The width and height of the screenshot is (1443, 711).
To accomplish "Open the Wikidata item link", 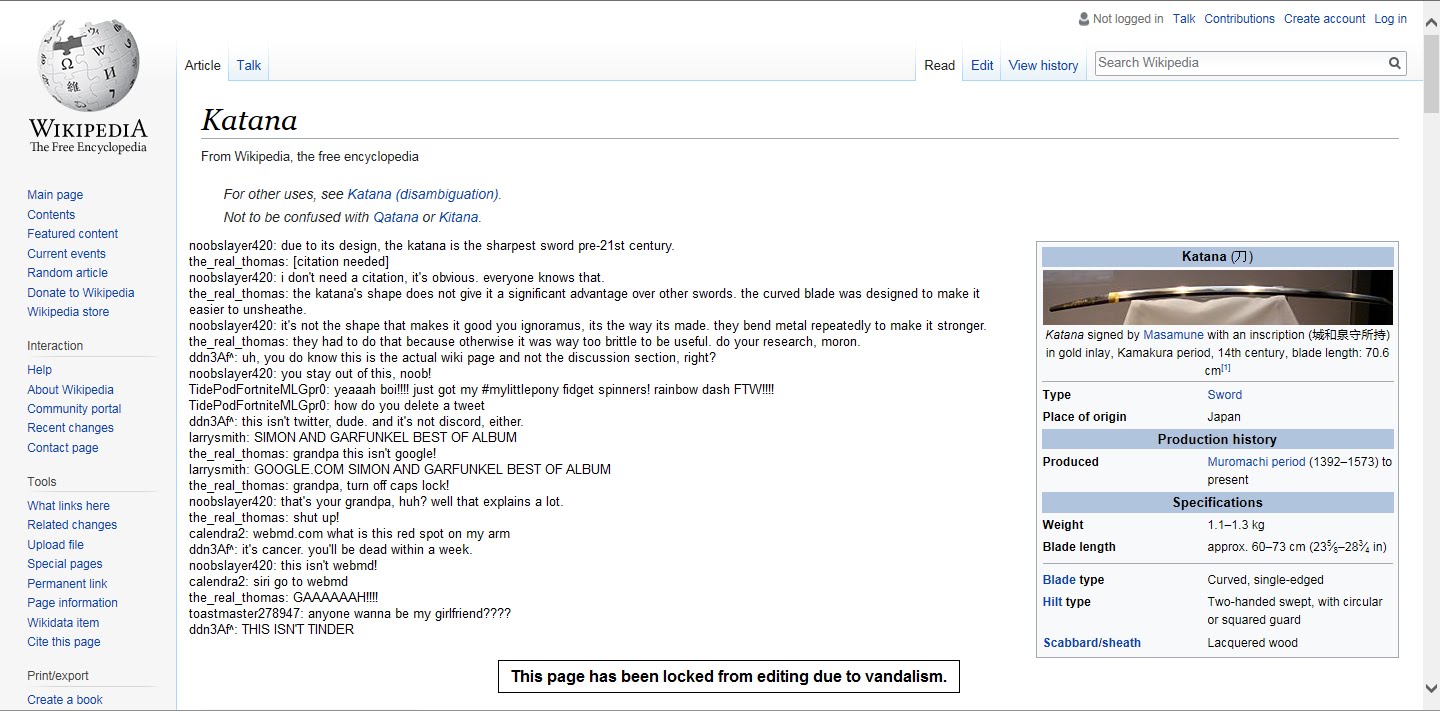I will [x=63, y=623].
